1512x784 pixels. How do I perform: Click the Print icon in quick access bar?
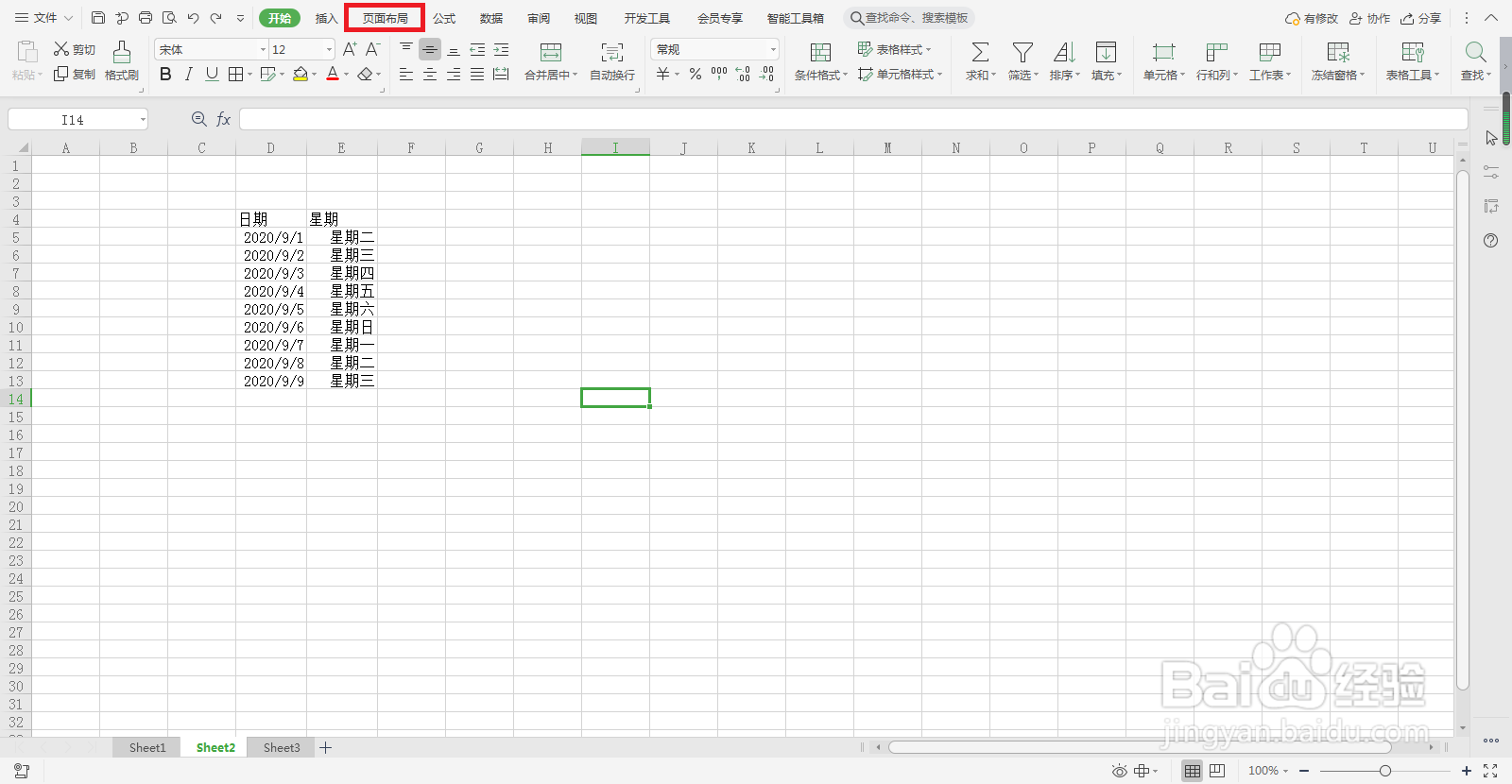point(146,18)
